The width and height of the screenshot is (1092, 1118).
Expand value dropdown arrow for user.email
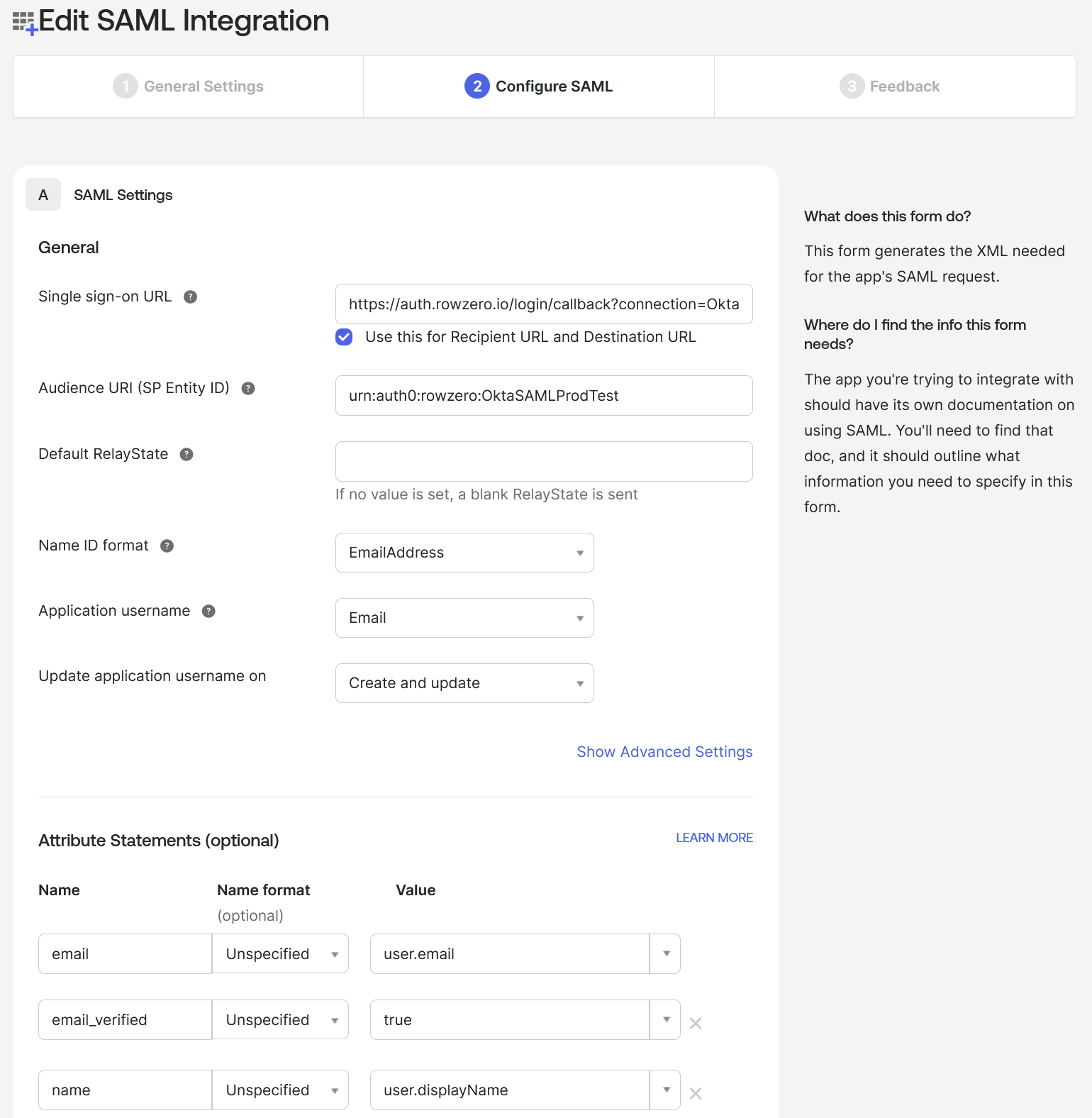(666, 954)
